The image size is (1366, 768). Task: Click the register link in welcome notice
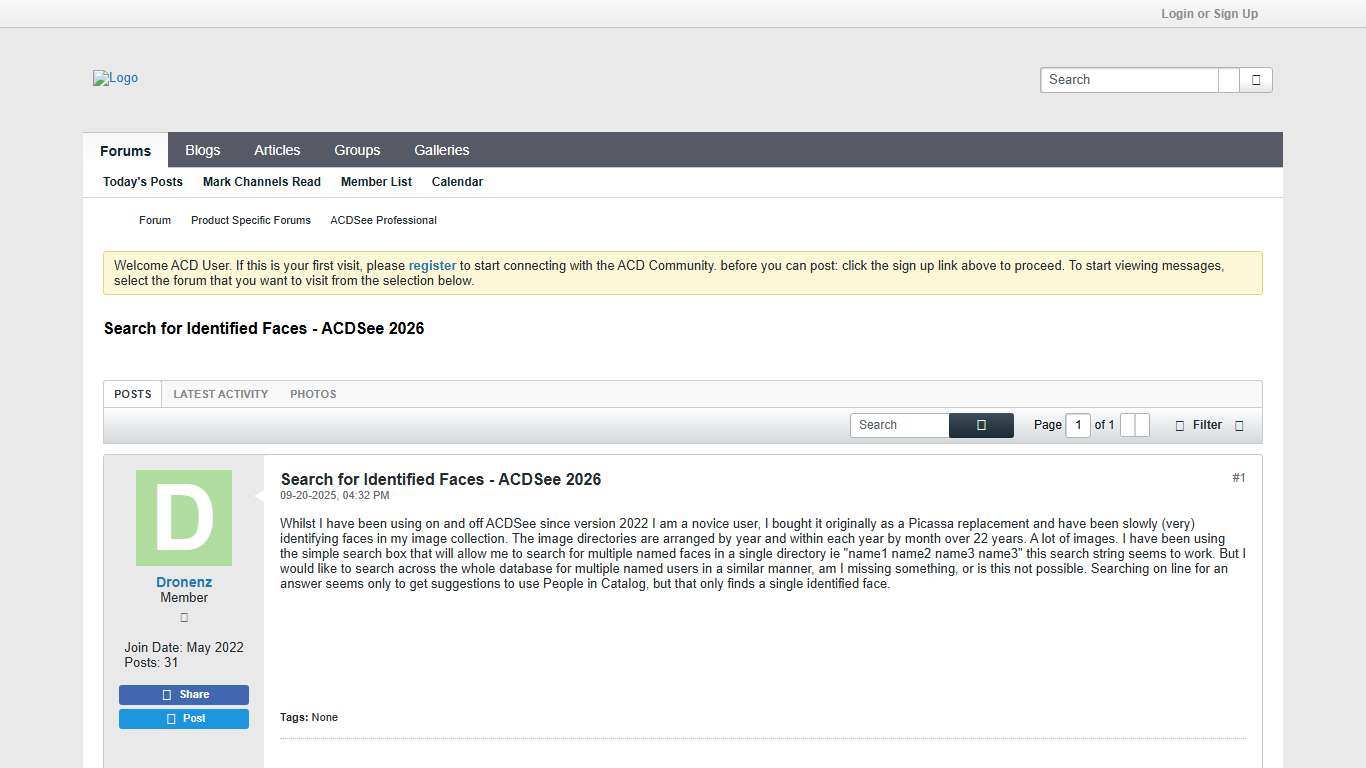432,266
